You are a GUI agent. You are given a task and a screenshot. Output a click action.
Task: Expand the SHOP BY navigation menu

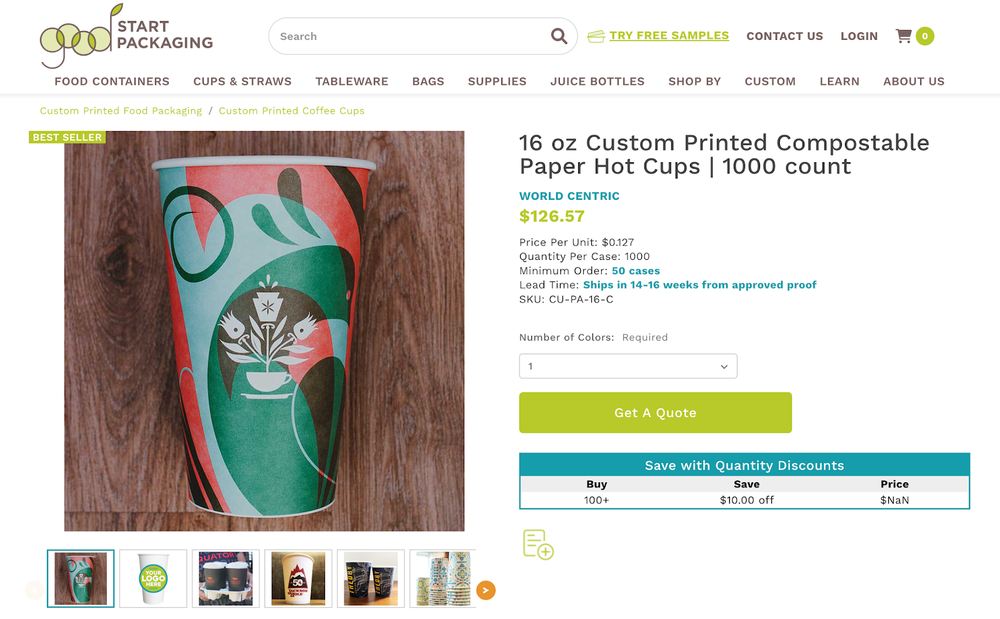[x=694, y=82]
